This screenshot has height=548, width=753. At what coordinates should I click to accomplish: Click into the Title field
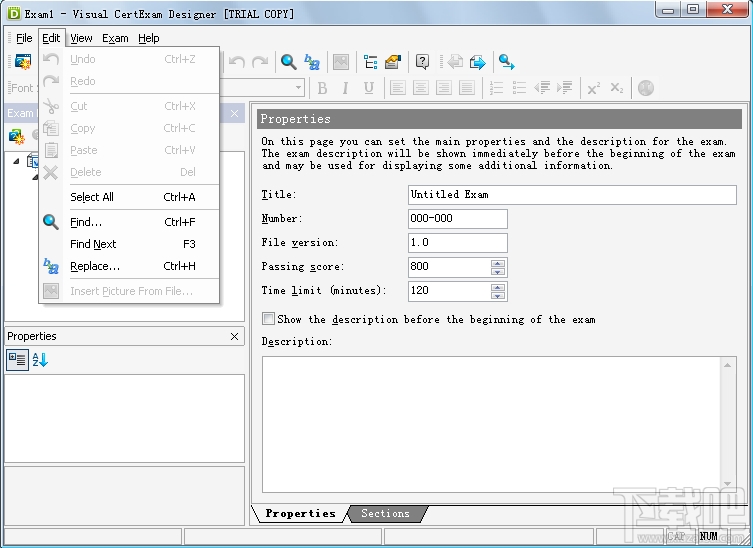coord(572,195)
